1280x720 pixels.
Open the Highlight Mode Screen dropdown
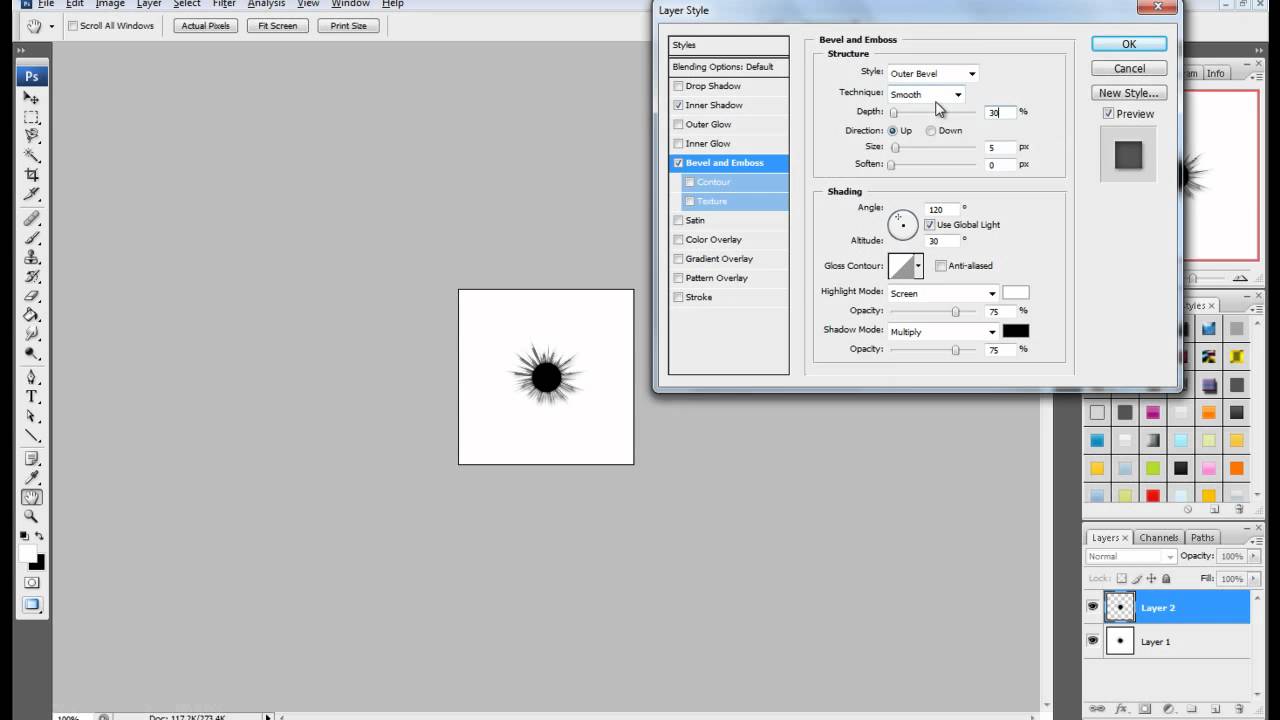coord(943,293)
